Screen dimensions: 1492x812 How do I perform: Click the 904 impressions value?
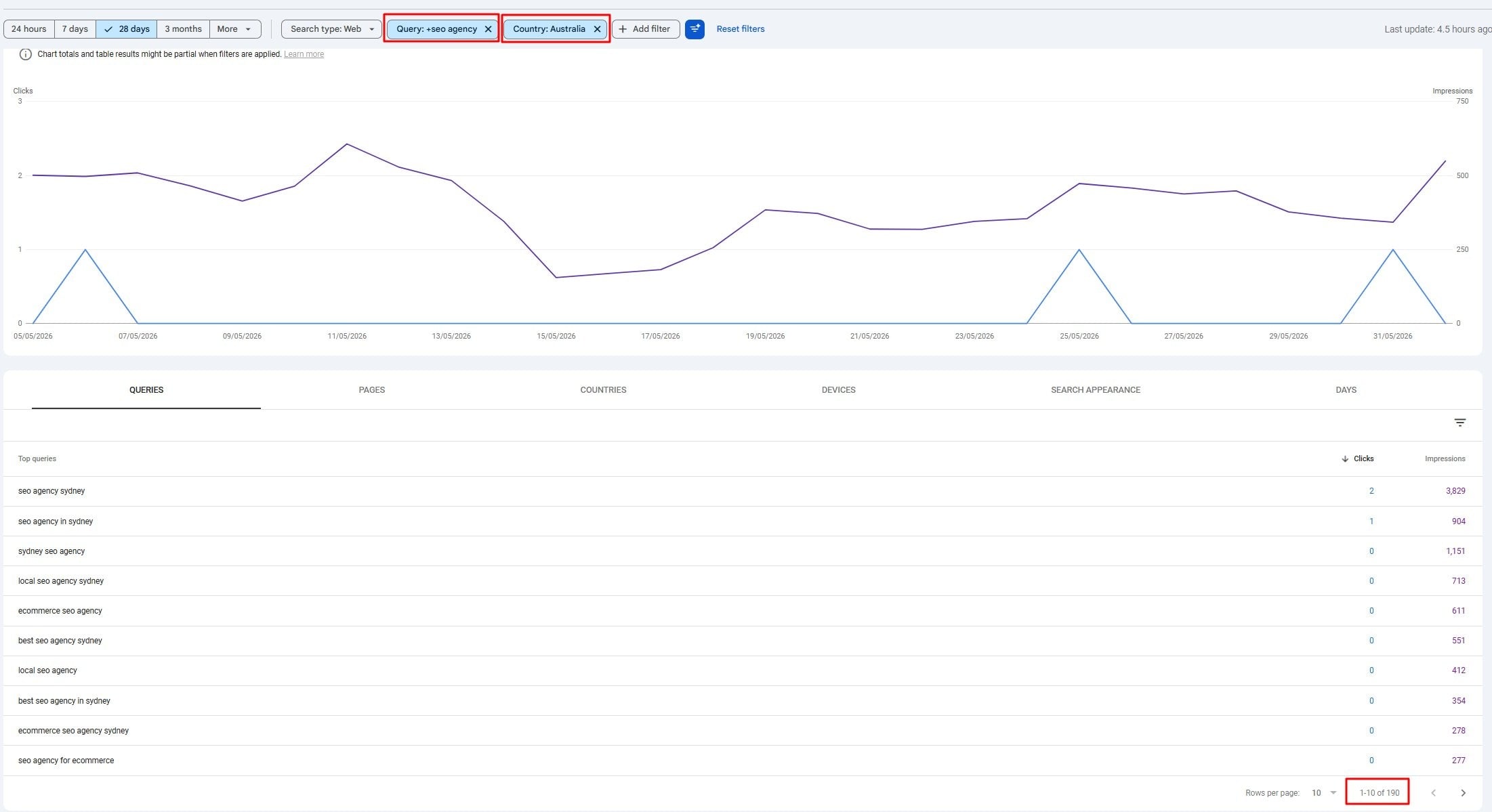(x=1458, y=521)
